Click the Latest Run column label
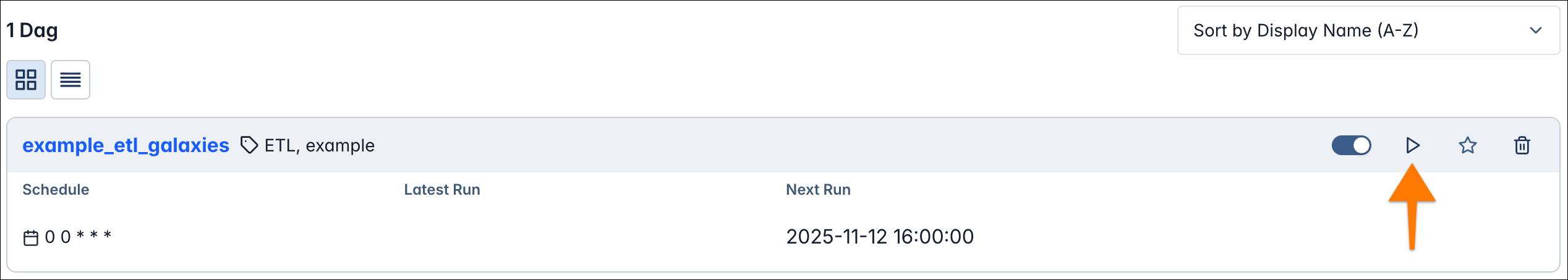This screenshot has height=280, width=1568. (441, 190)
